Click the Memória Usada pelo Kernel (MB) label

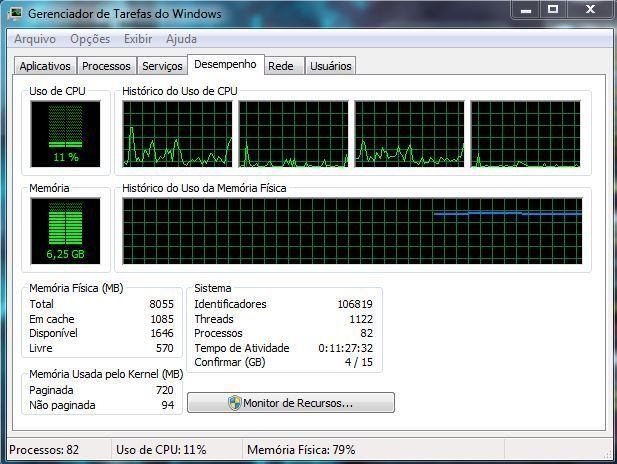106,374
